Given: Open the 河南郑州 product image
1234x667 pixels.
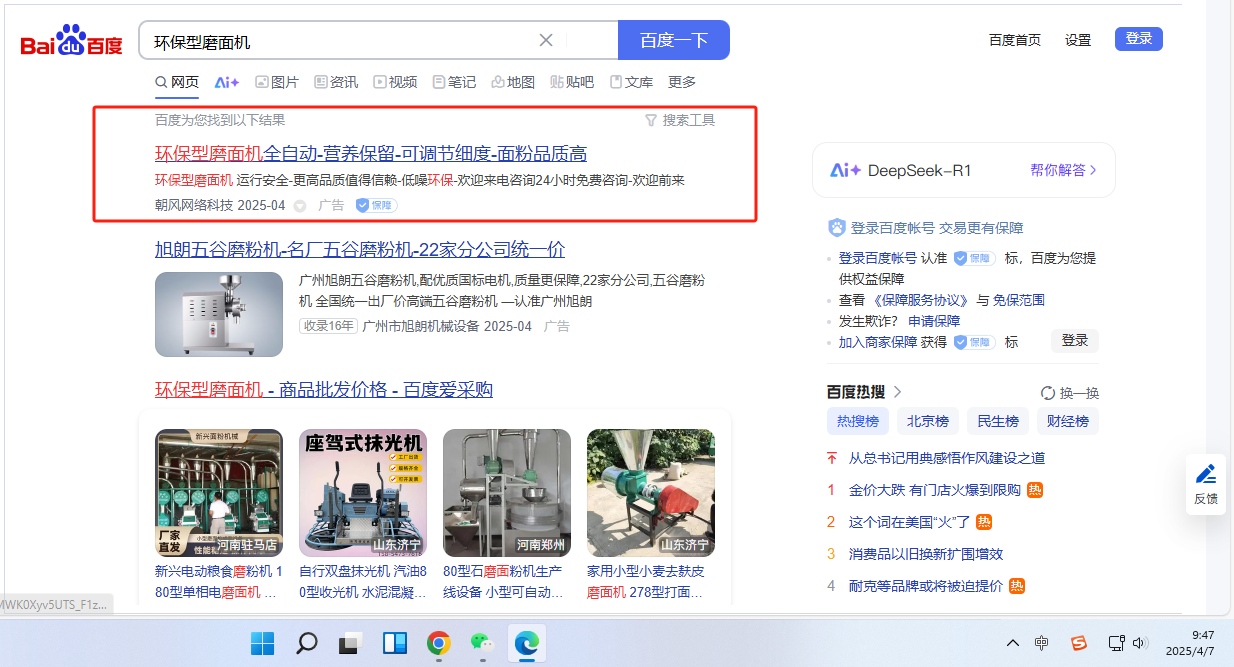Looking at the screenshot, I should click(507, 492).
